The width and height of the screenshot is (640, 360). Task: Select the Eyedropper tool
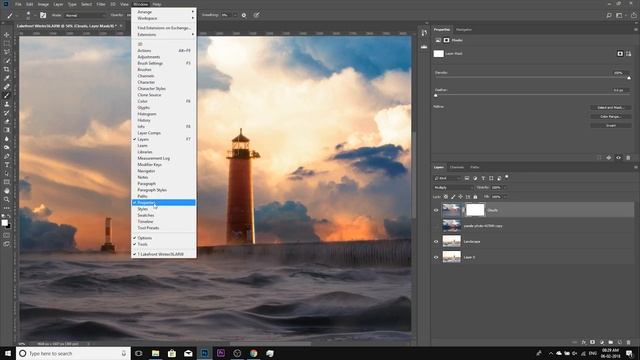[x=7, y=78]
